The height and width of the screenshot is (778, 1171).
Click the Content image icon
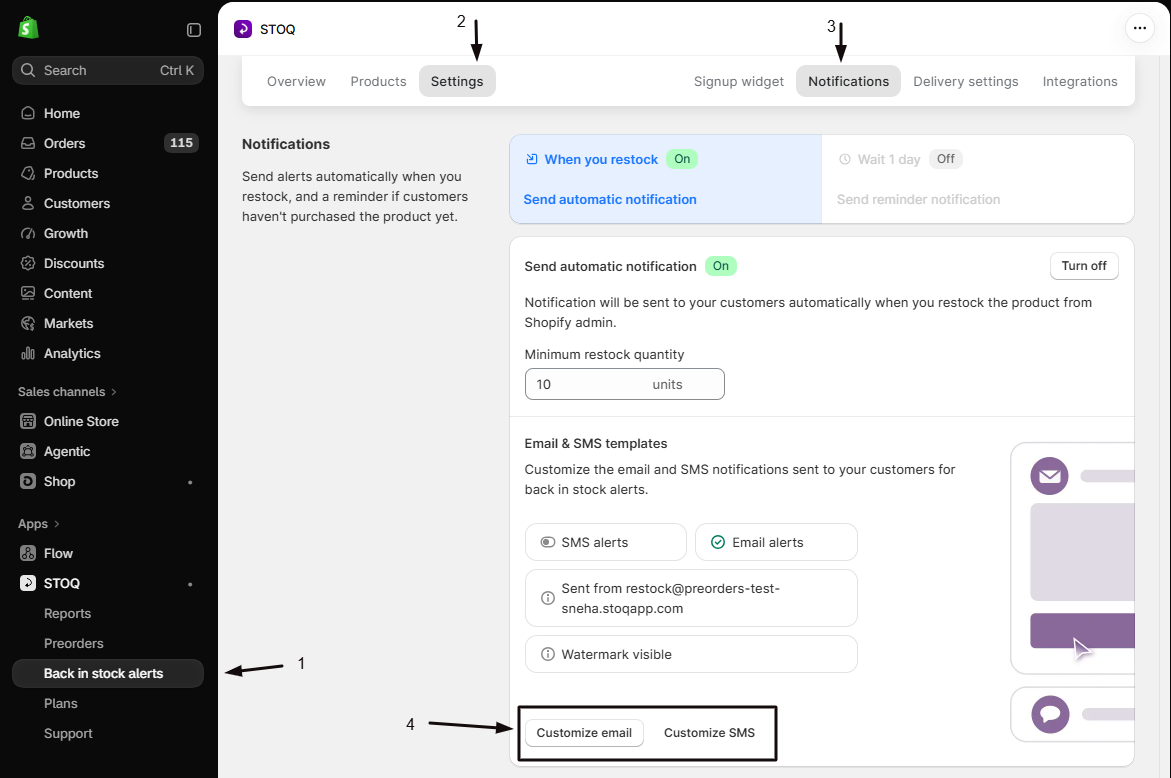point(28,293)
